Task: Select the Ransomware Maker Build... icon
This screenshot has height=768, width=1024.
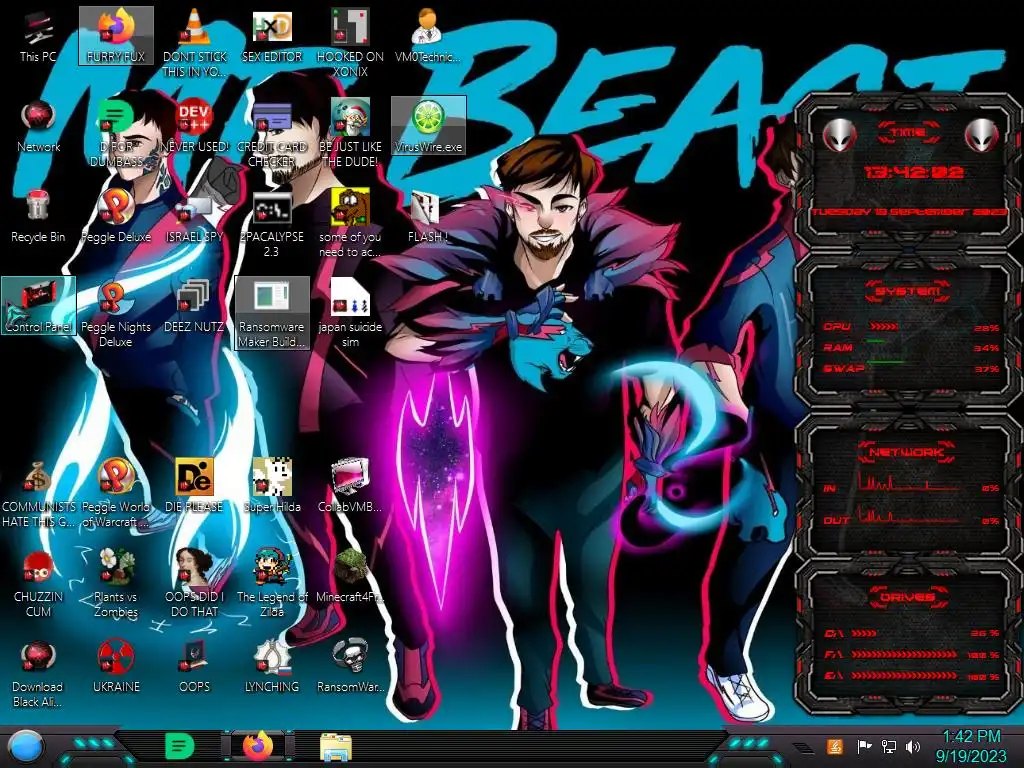Action: [272, 313]
